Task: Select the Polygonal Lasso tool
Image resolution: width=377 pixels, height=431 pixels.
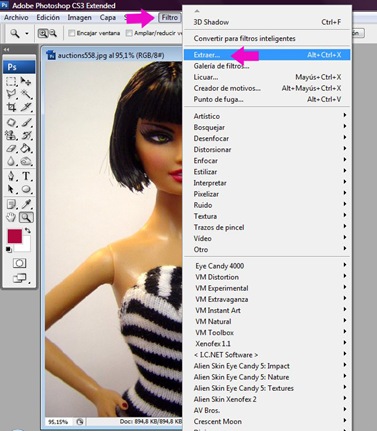Action: 11,94
